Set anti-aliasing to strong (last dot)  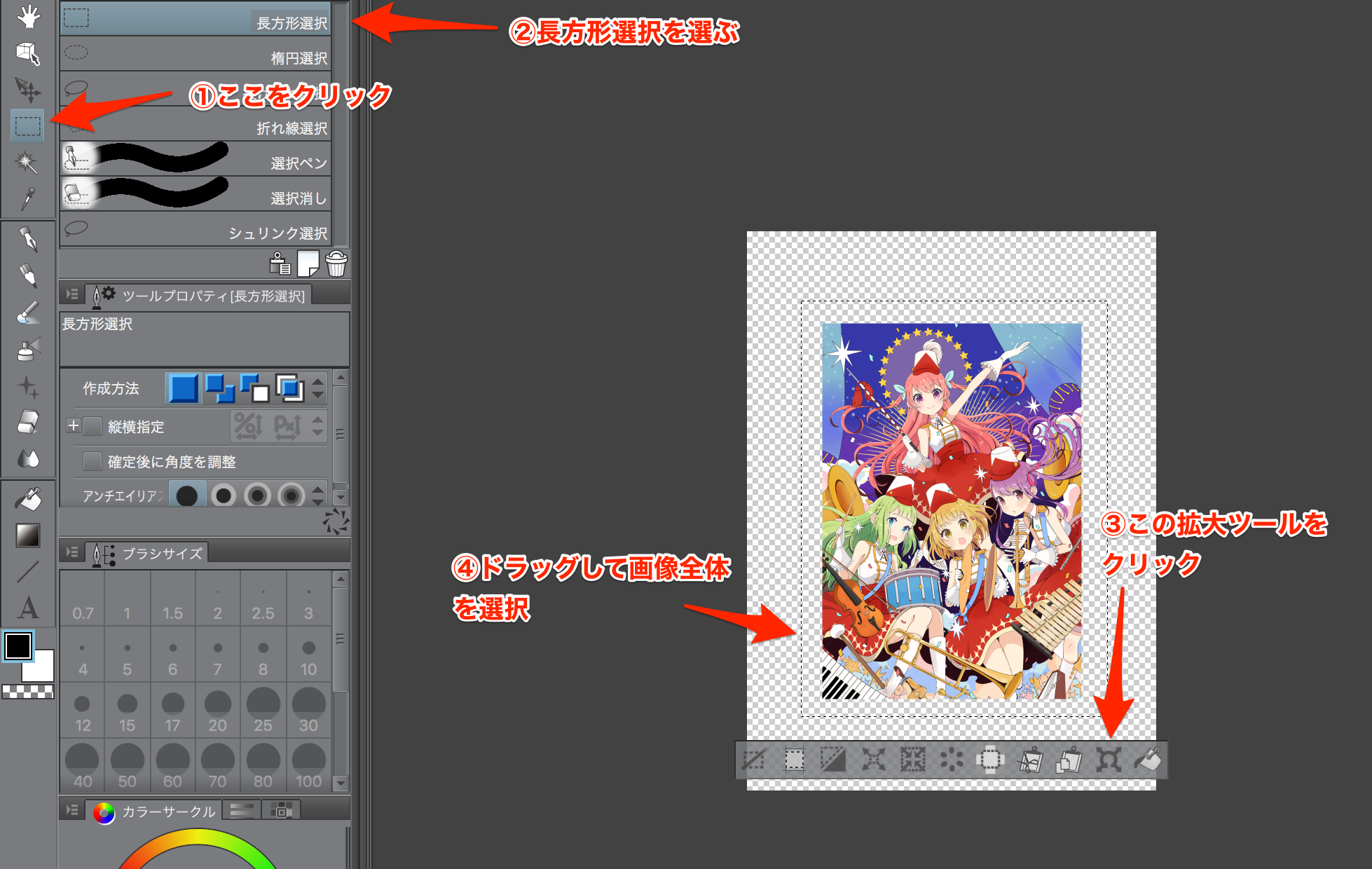291,495
